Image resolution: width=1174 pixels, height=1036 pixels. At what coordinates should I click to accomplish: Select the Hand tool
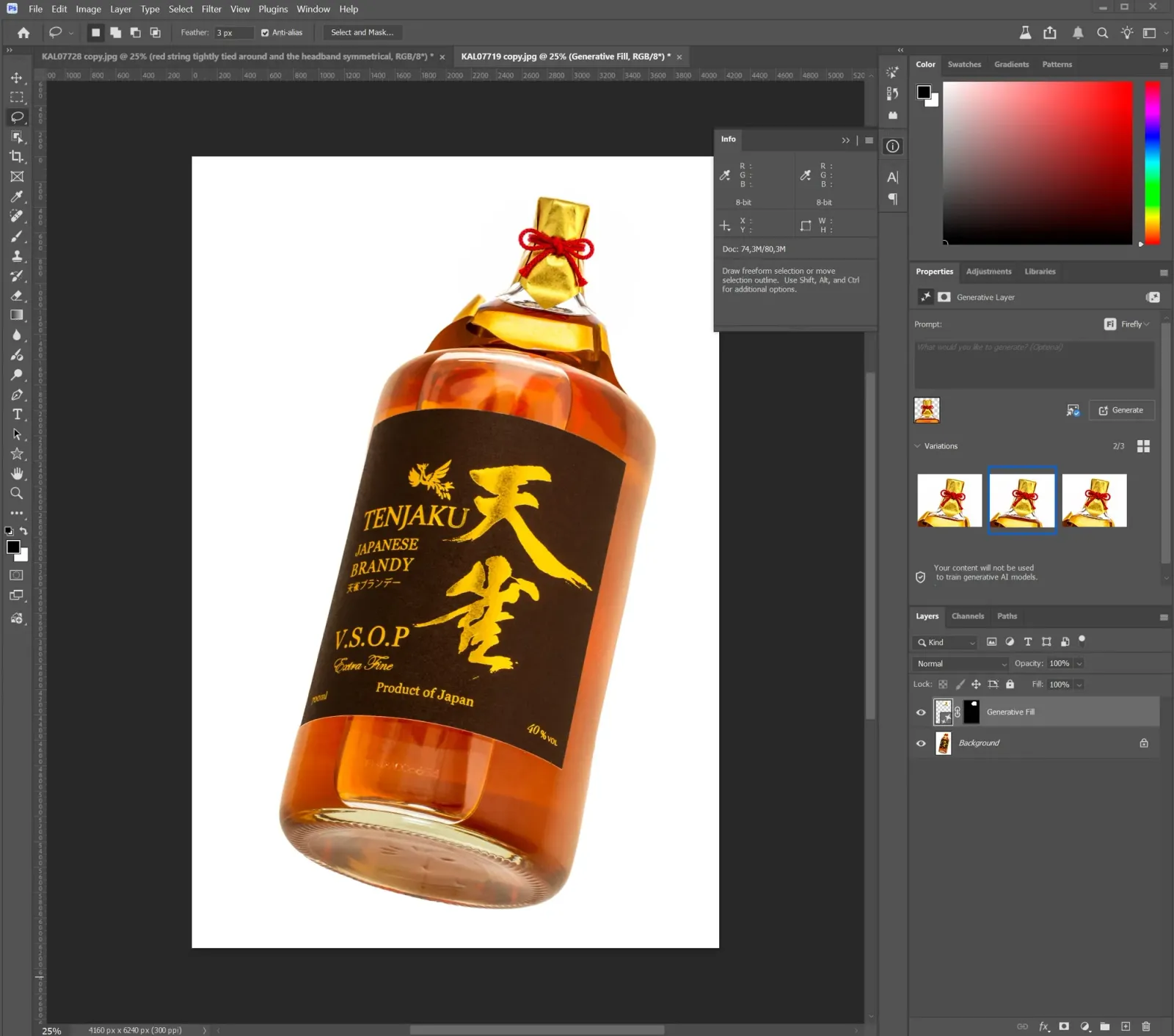coord(16,474)
